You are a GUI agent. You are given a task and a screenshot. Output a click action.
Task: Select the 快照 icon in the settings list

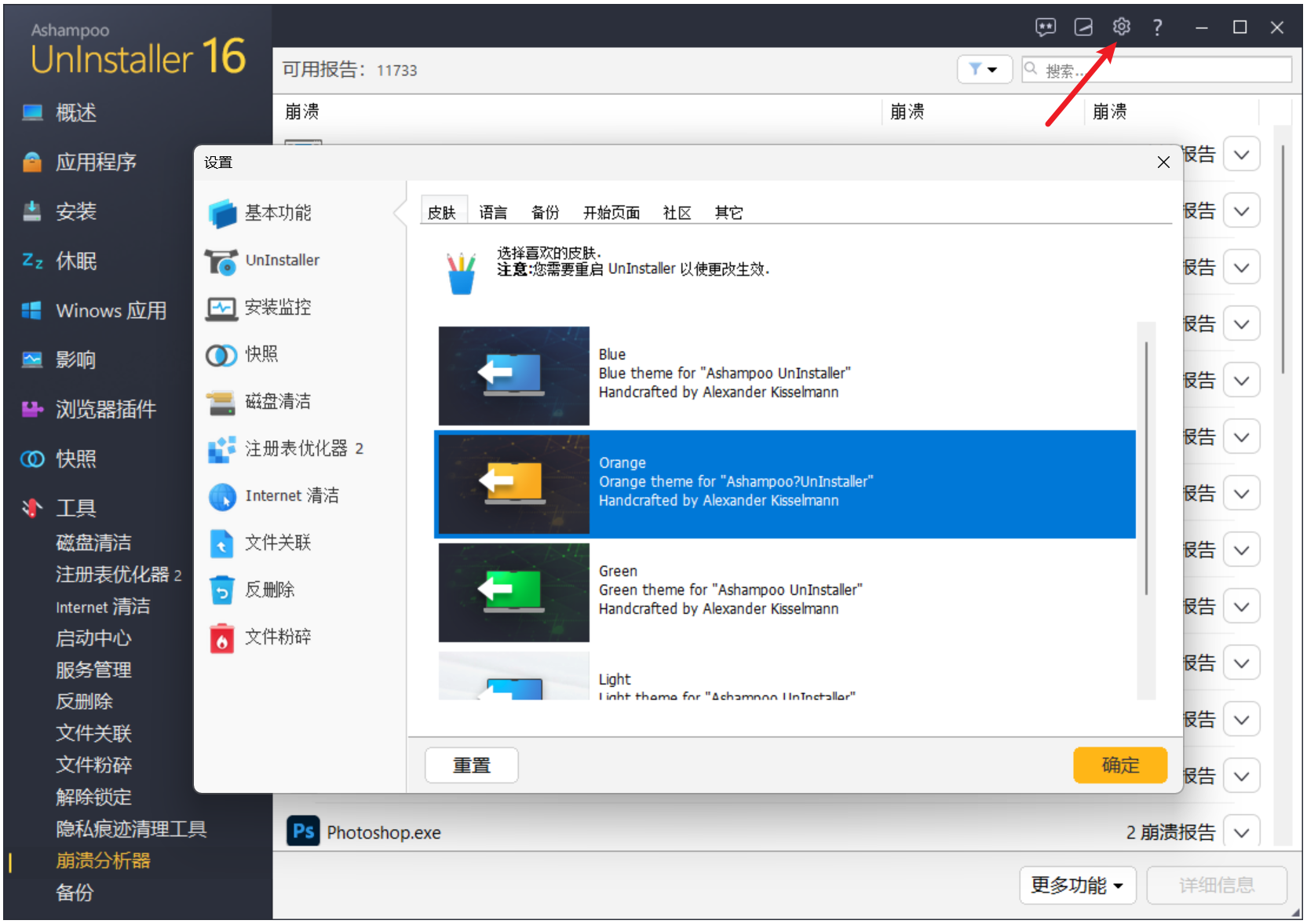pyautogui.click(x=221, y=355)
